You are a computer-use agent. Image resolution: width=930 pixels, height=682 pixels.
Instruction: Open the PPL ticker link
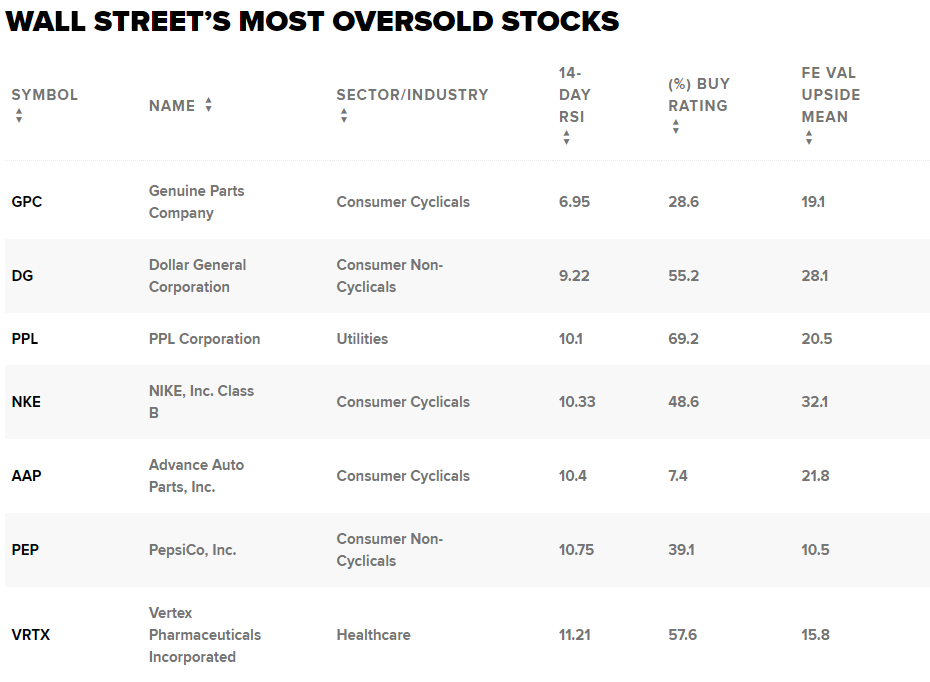coord(24,339)
